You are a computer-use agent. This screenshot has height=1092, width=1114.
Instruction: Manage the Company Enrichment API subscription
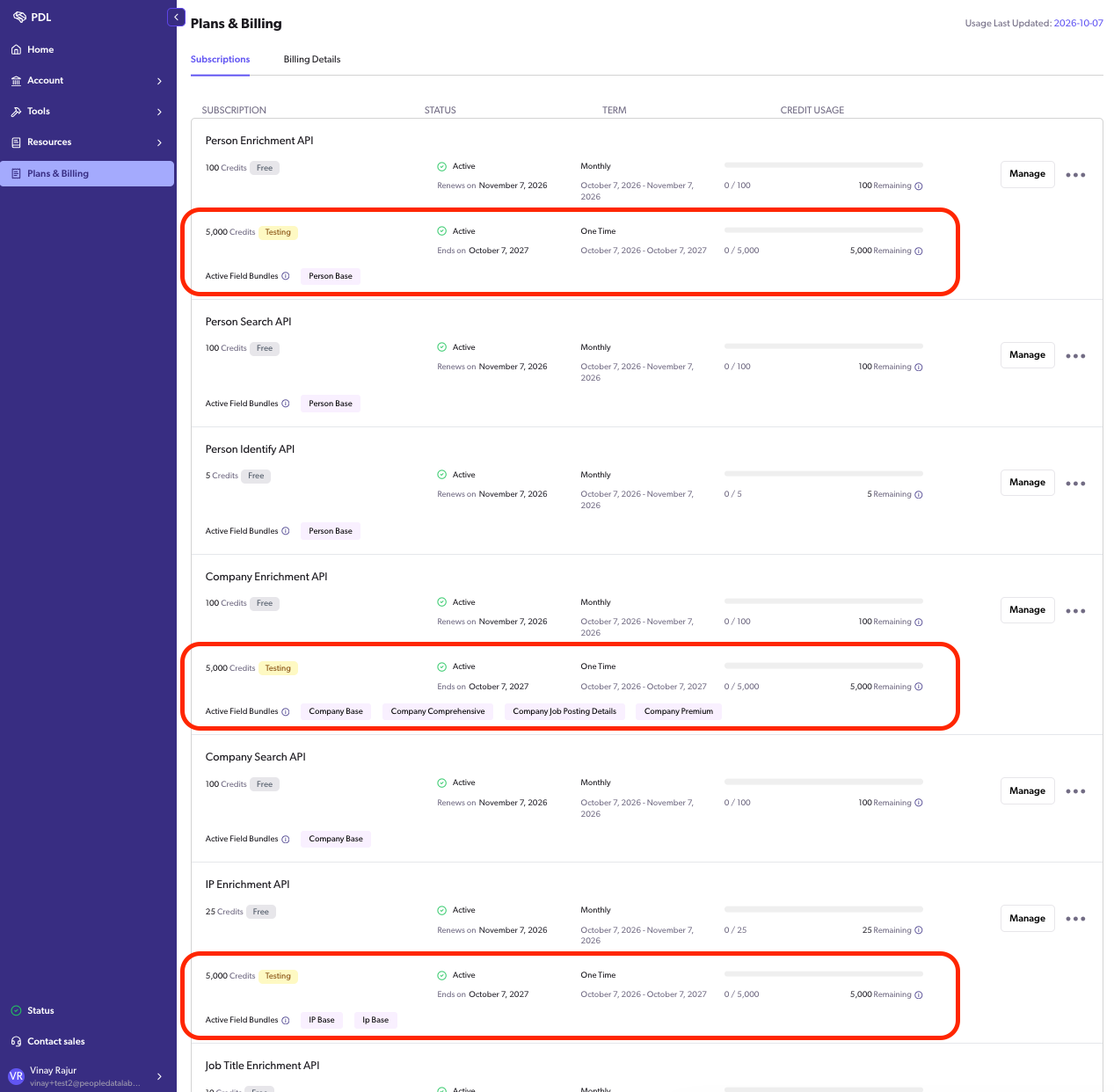(1027, 610)
